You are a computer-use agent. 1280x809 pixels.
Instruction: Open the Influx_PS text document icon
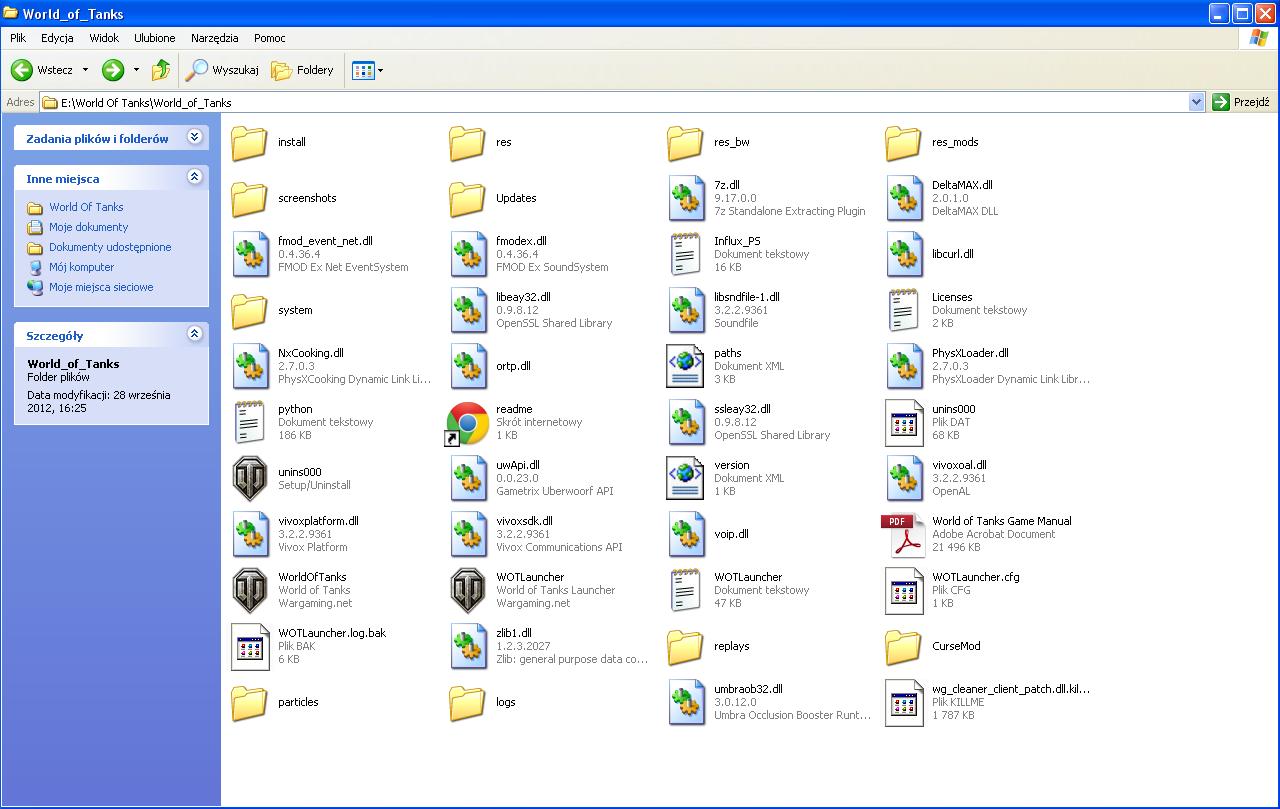tap(685, 255)
